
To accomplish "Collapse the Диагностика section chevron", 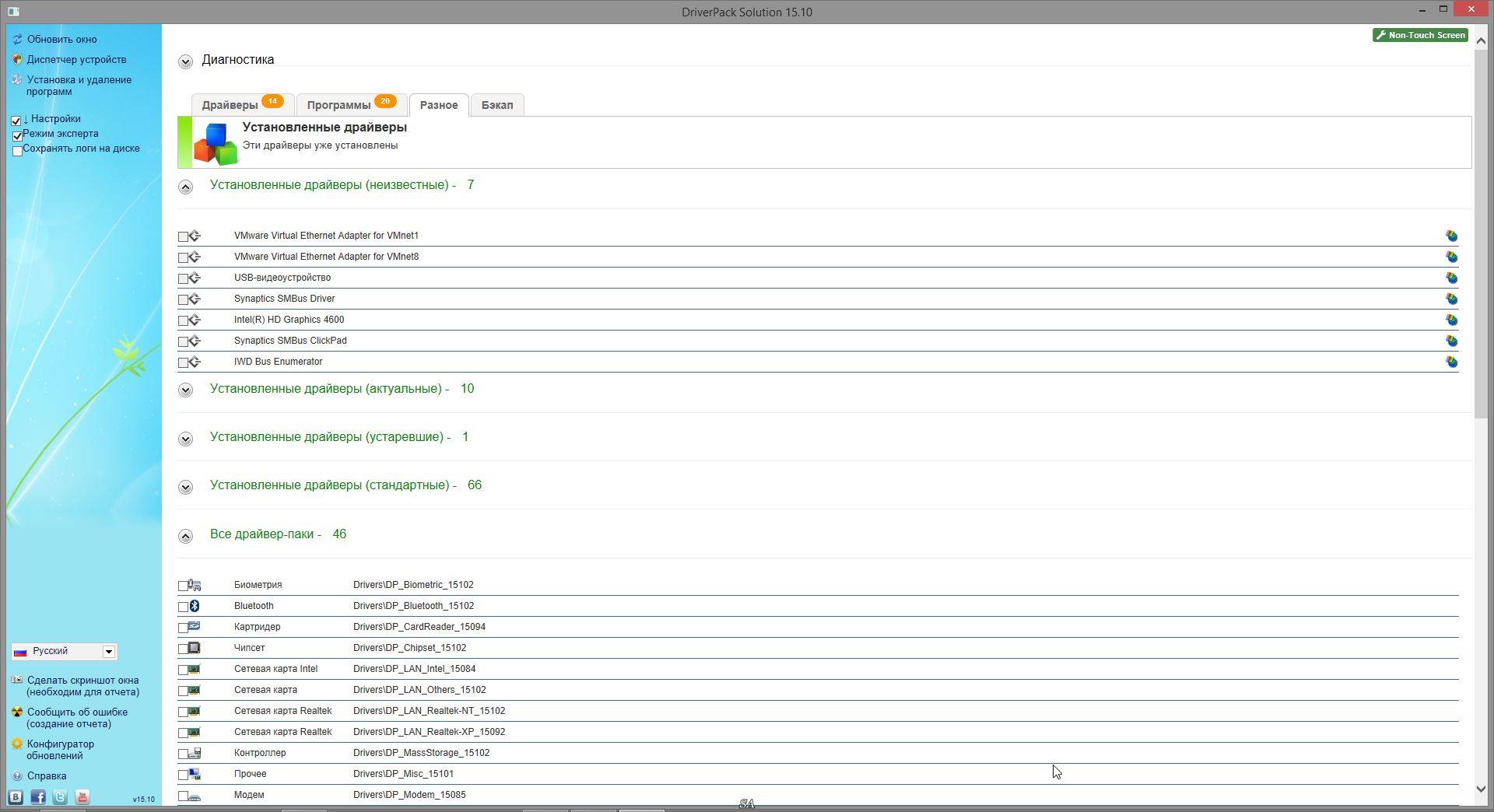I will [185, 61].
